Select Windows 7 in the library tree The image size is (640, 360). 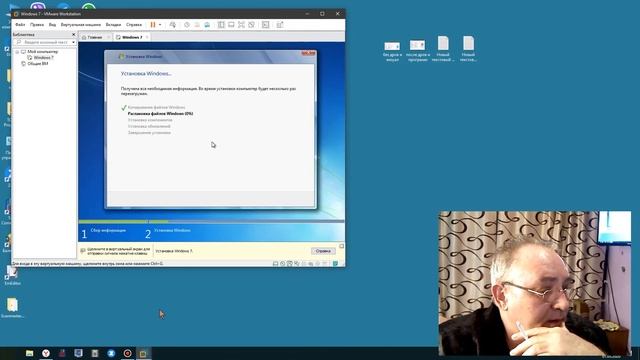[x=43, y=58]
